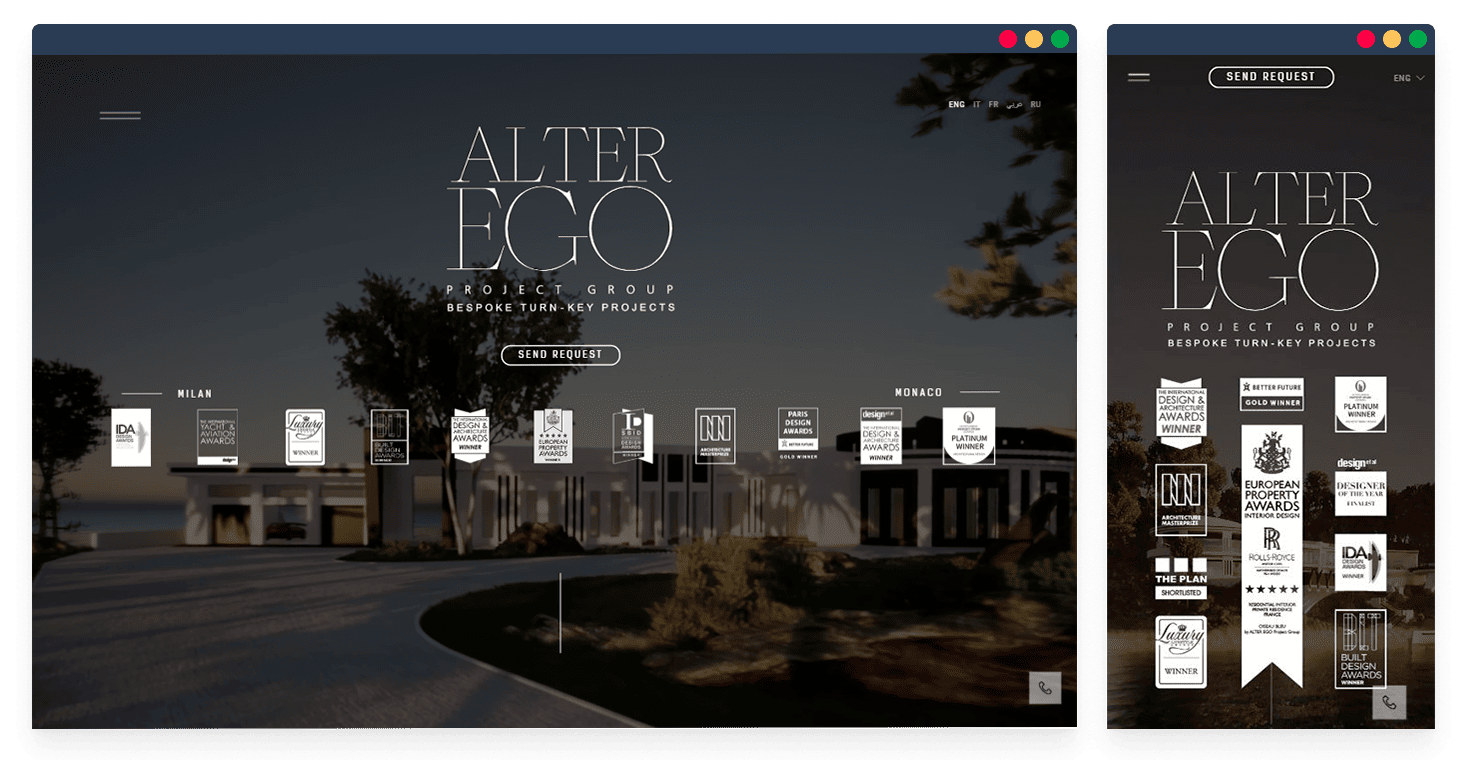
Task: Click the Paris Design Awards badge
Action: click(x=798, y=434)
